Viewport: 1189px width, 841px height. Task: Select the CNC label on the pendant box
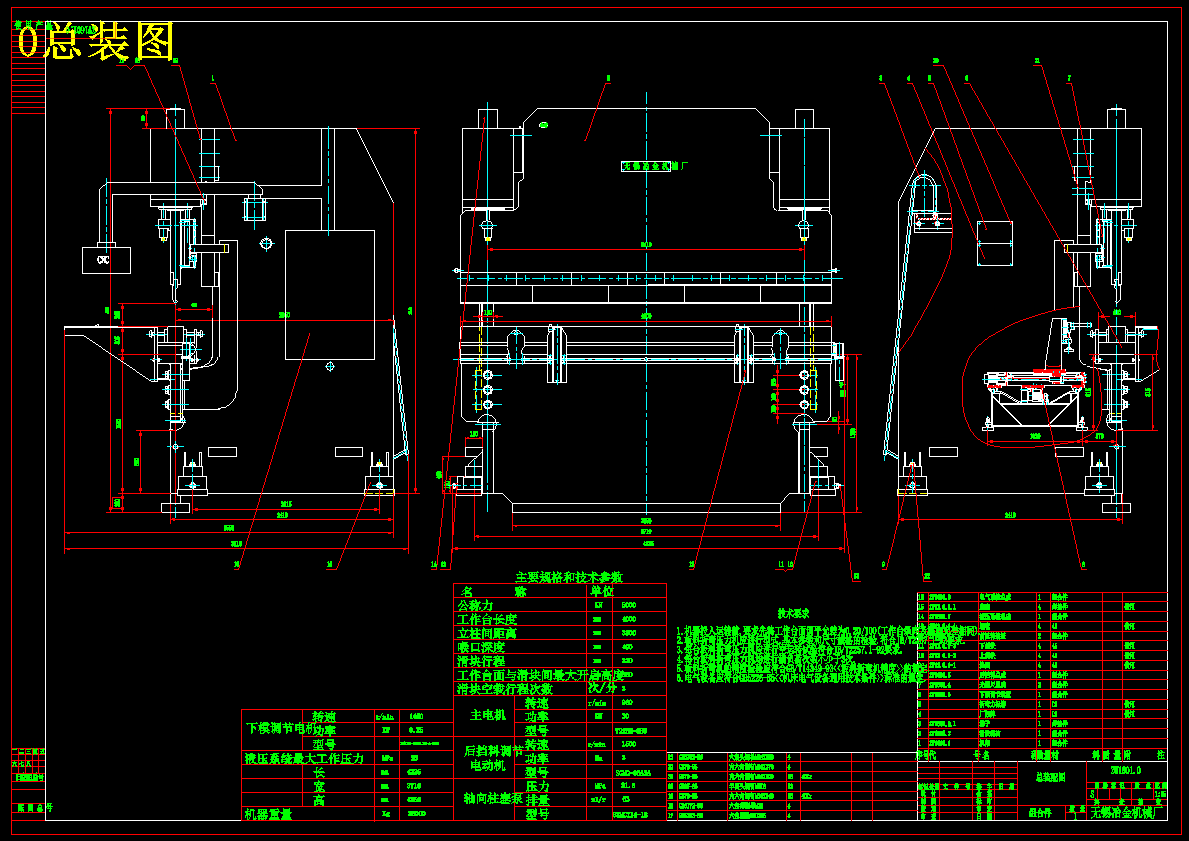[103, 260]
